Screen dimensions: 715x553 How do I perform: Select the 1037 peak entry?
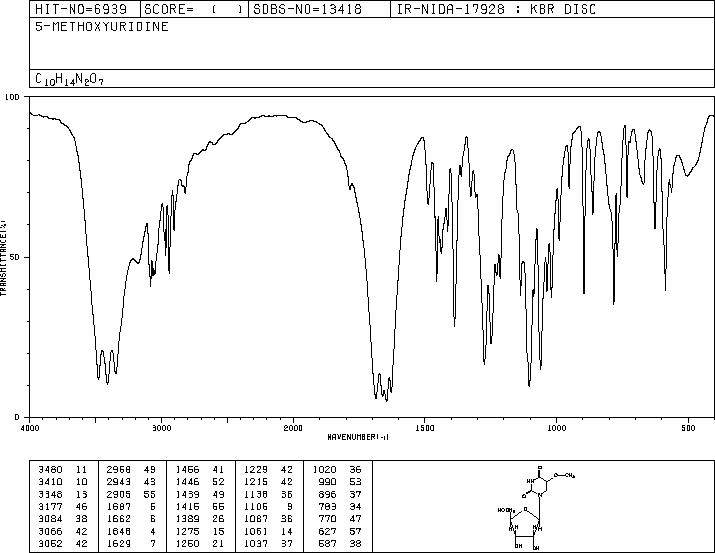click(268, 543)
